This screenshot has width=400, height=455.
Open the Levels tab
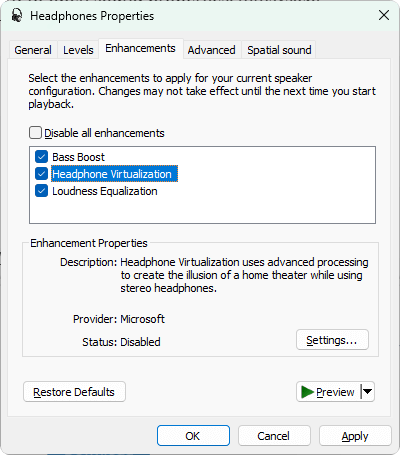tap(78, 50)
